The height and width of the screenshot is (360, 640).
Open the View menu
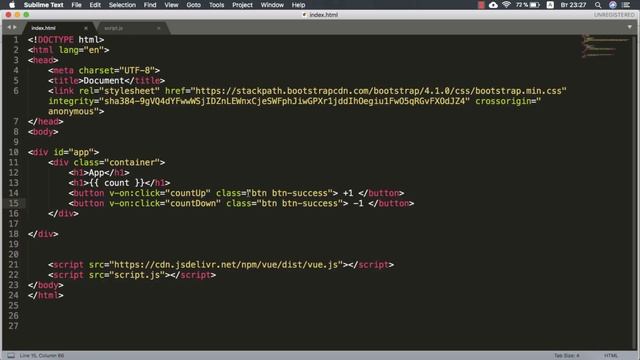tap(171, 5)
